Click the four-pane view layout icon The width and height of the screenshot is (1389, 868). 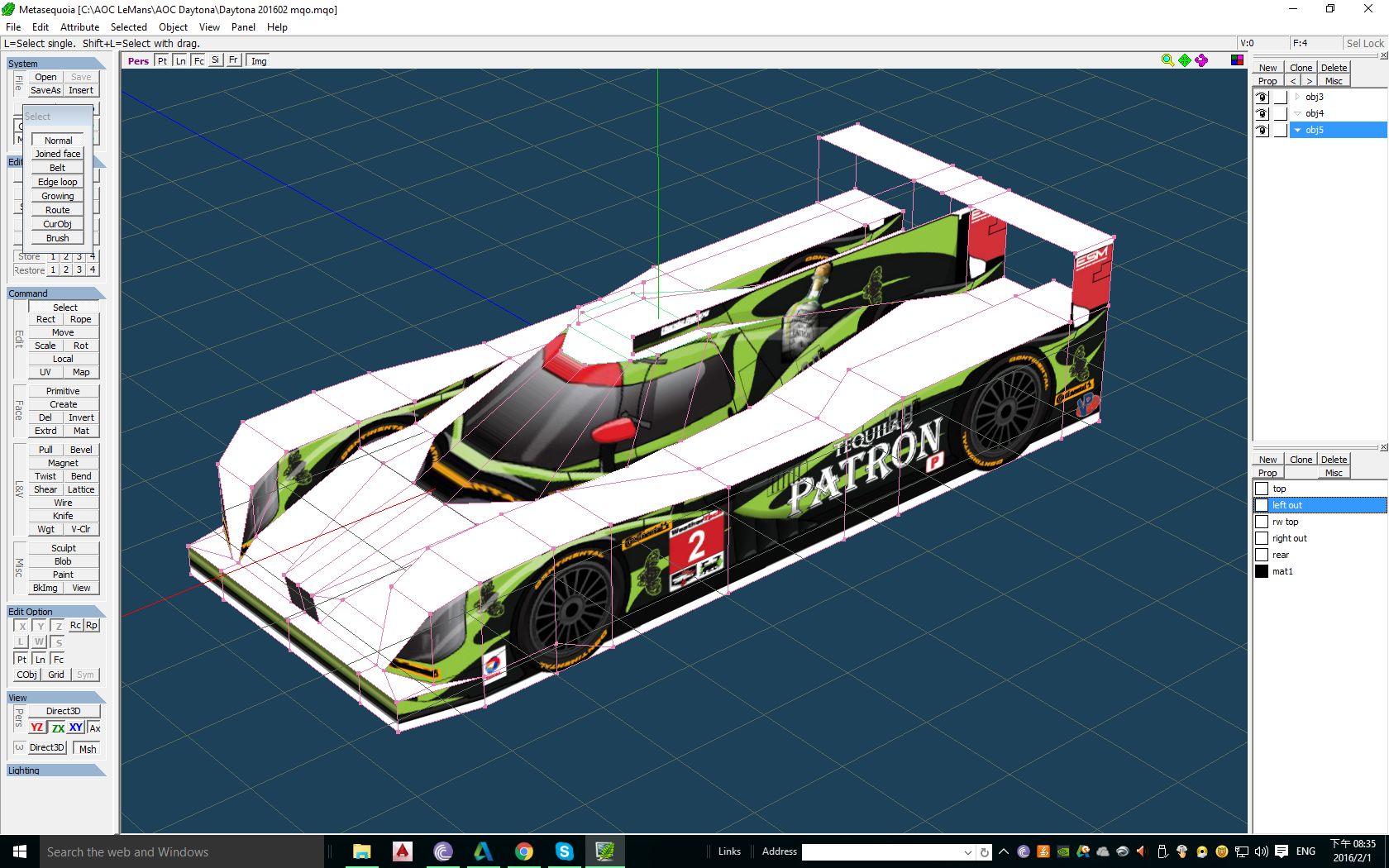1237,60
